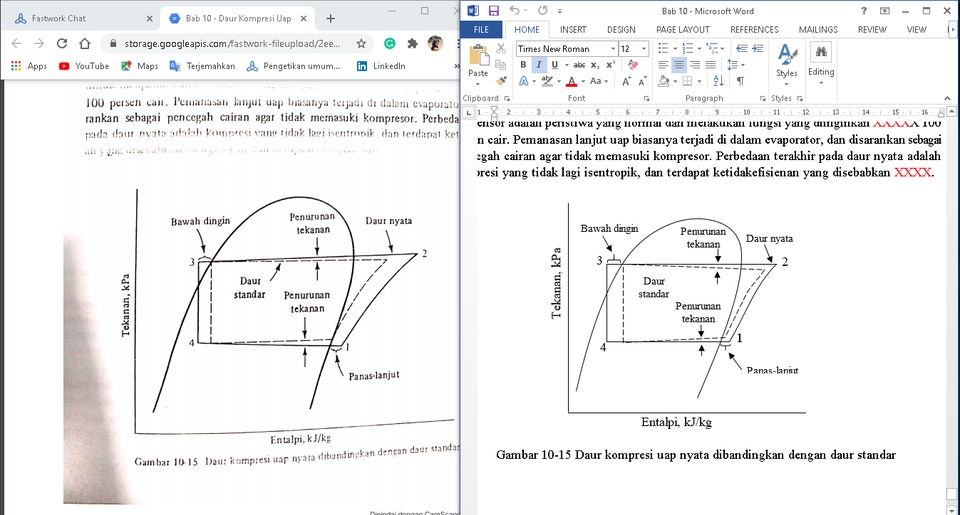Click Undo in Quick Access Toolbar
Screen dimensions: 960x515
coord(515,10)
